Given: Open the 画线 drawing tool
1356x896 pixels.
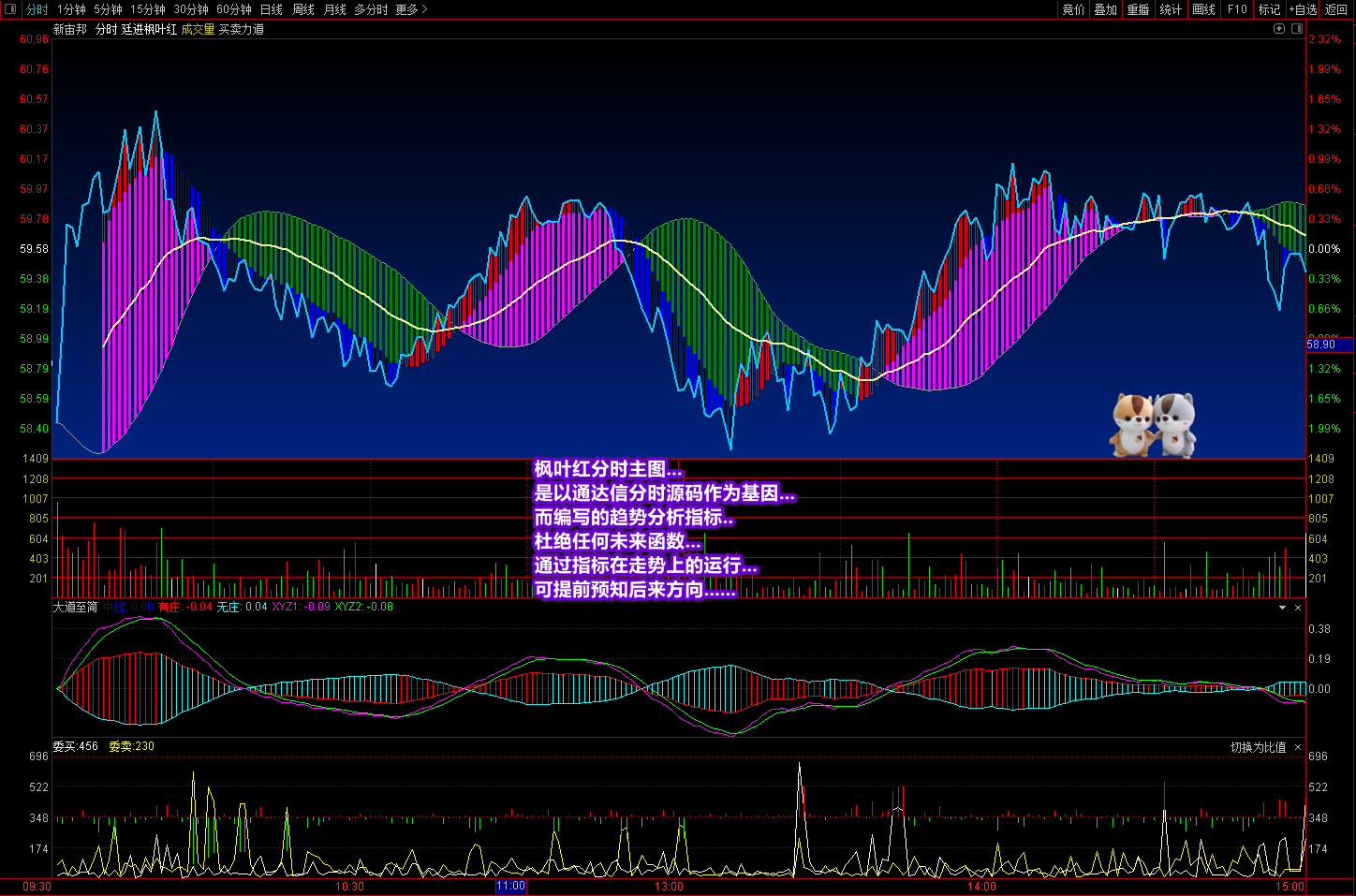Looking at the screenshot, I should click(1203, 9).
